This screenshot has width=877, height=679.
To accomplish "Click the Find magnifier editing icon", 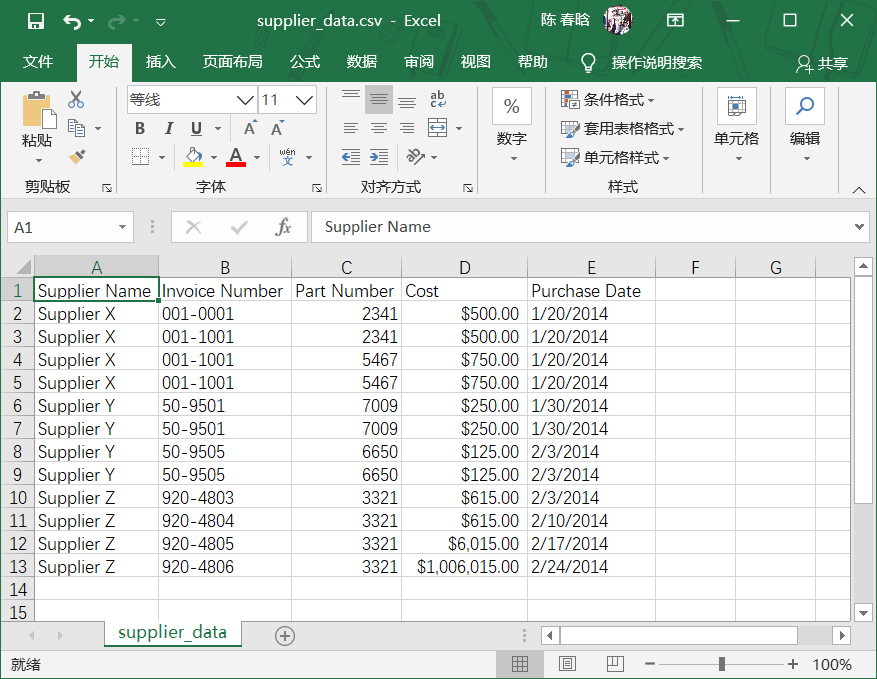I will click(805, 106).
